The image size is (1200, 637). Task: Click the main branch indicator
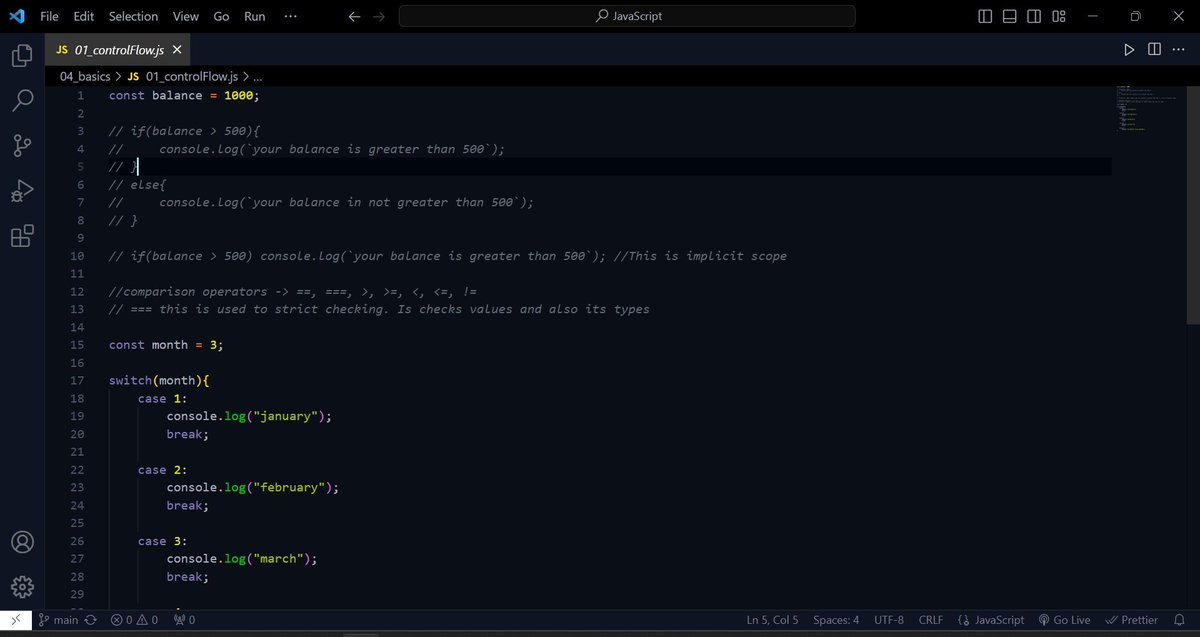[58, 620]
